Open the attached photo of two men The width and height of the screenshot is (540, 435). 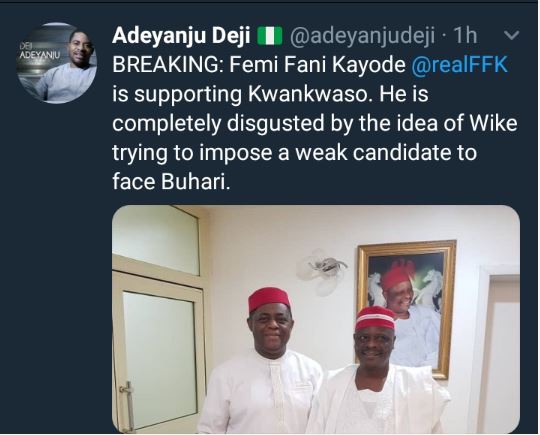tap(316, 319)
